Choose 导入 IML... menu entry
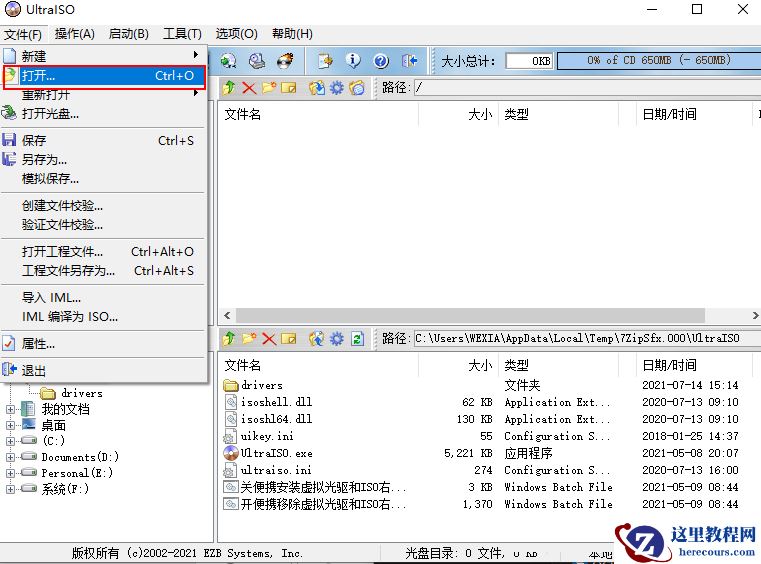The height and width of the screenshot is (564, 761). (x=103, y=298)
